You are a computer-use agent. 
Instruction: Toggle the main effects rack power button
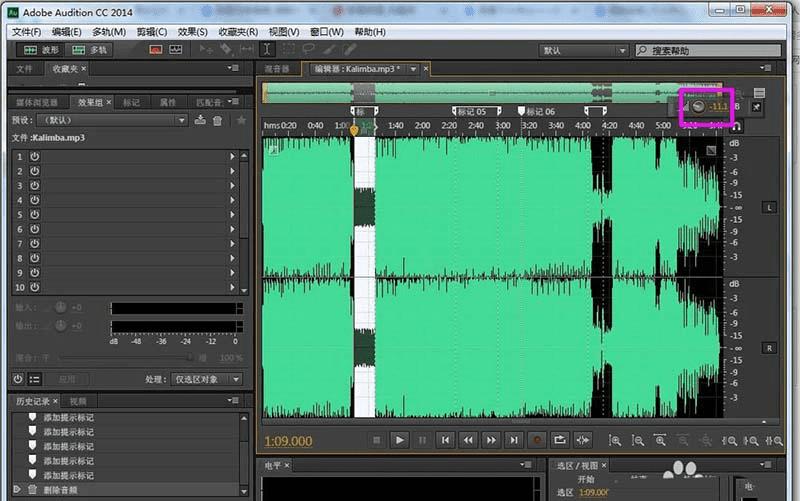pyautogui.click(x=18, y=379)
